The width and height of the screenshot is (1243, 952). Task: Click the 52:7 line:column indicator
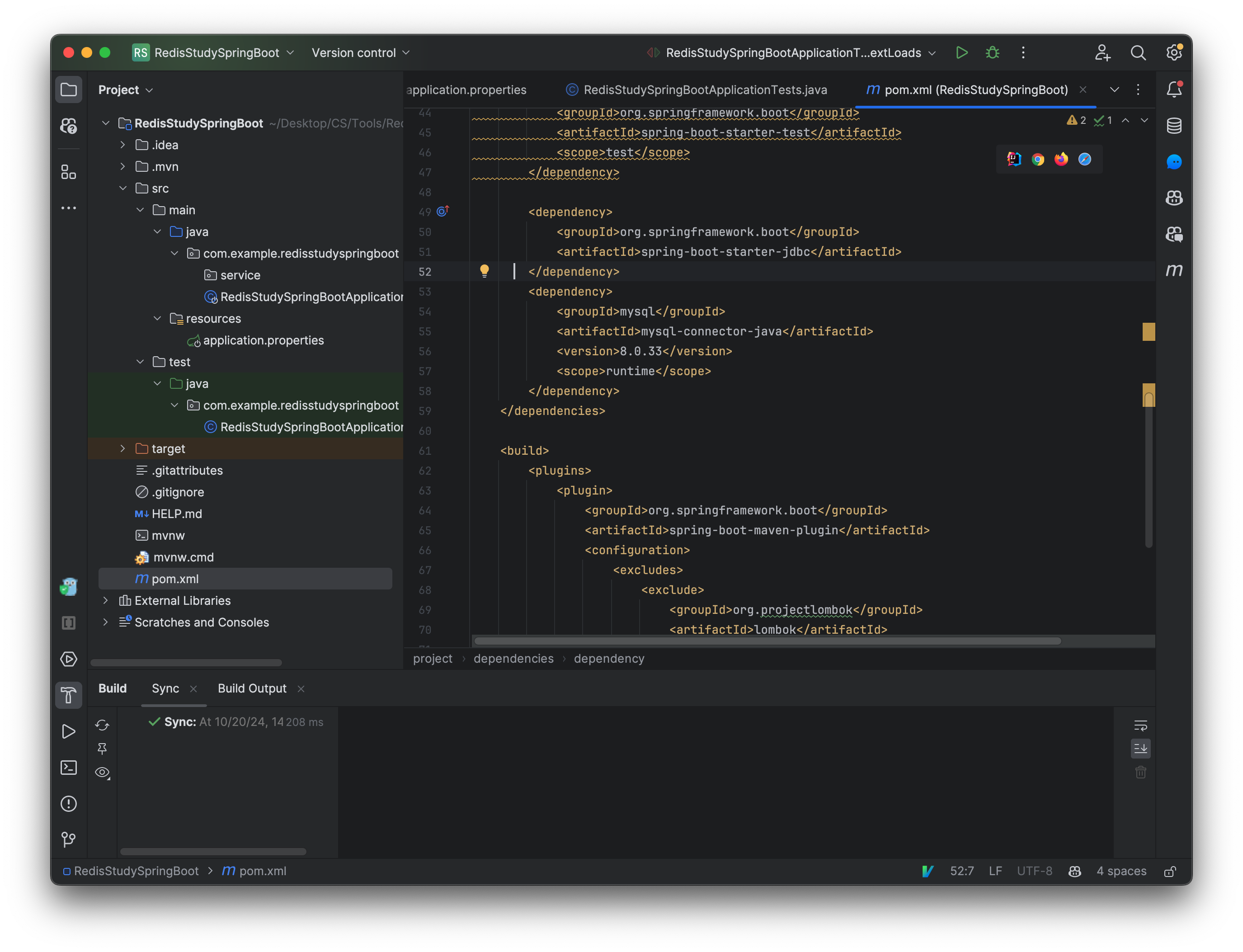(961, 872)
